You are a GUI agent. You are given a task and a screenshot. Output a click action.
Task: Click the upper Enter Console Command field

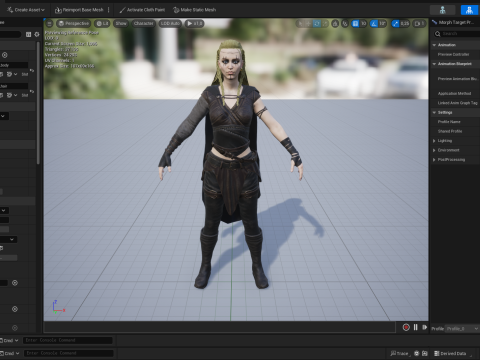tap(68, 340)
